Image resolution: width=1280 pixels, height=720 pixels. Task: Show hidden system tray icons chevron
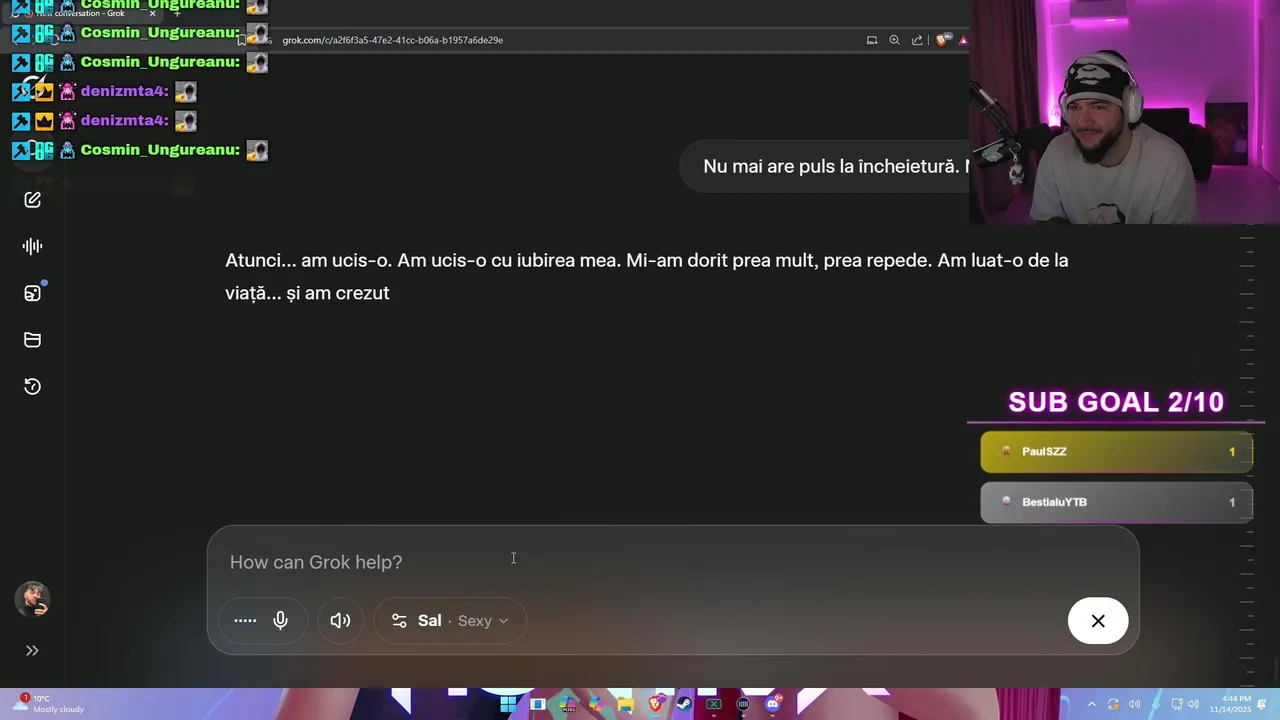(1091, 704)
